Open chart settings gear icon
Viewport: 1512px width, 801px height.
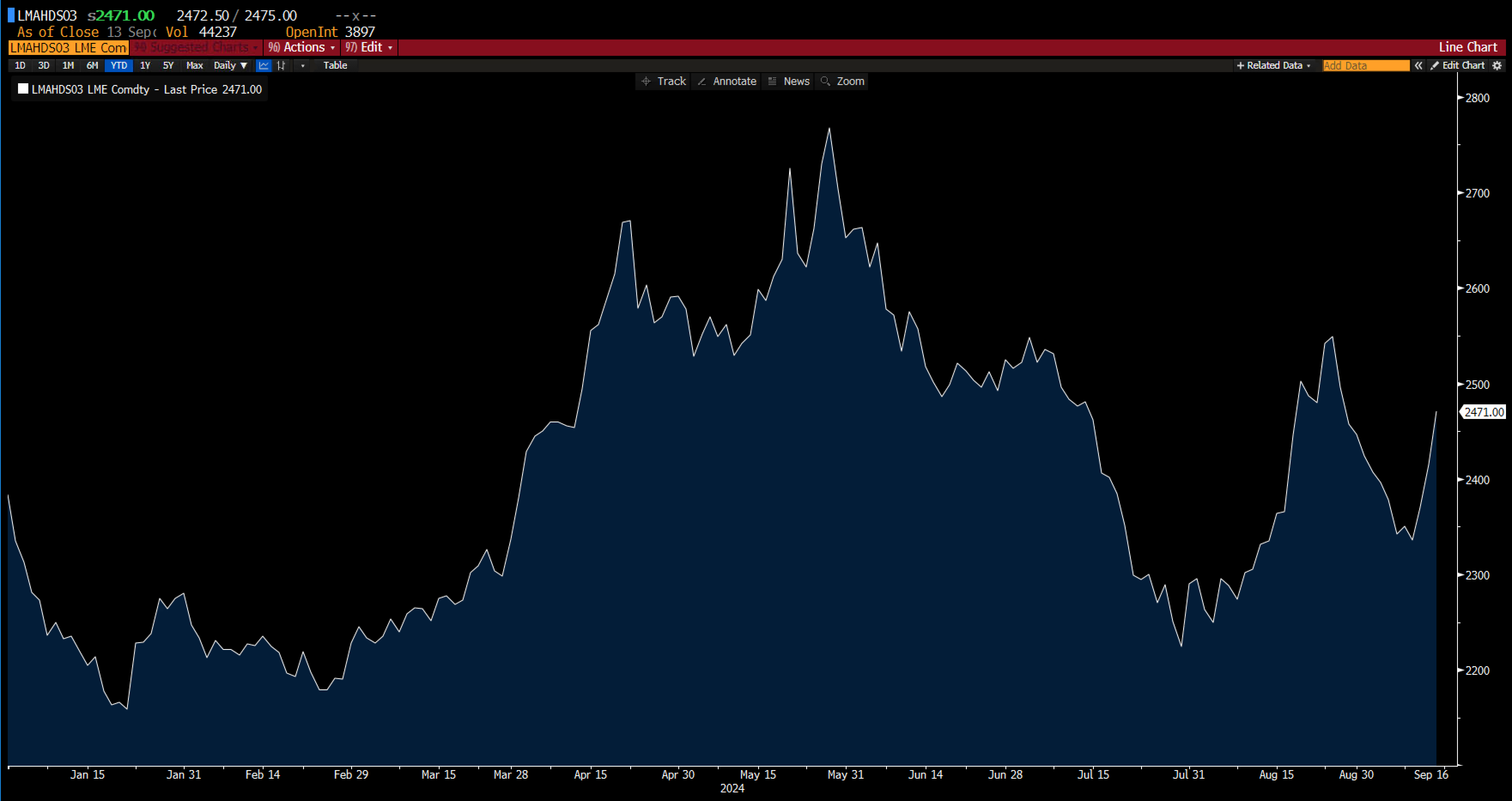[x=1497, y=66]
